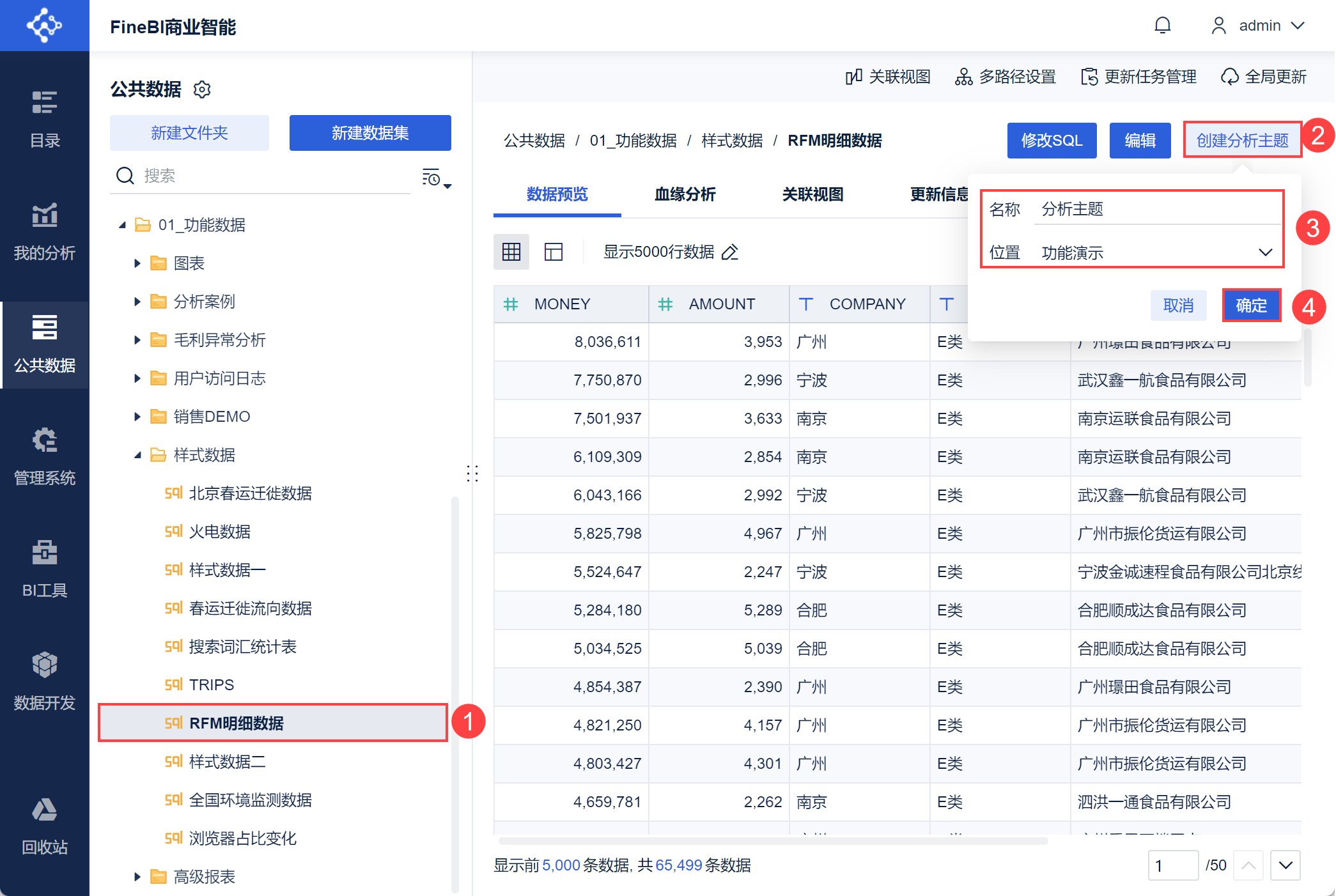Click the 修改SQL button
Screen dimensions: 1336x896
tap(1052, 141)
